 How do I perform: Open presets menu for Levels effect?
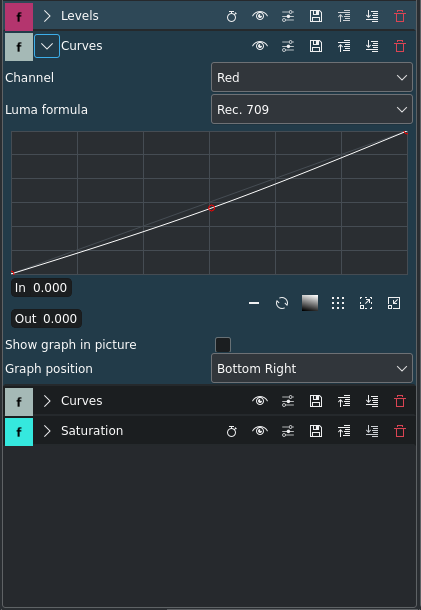click(288, 16)
